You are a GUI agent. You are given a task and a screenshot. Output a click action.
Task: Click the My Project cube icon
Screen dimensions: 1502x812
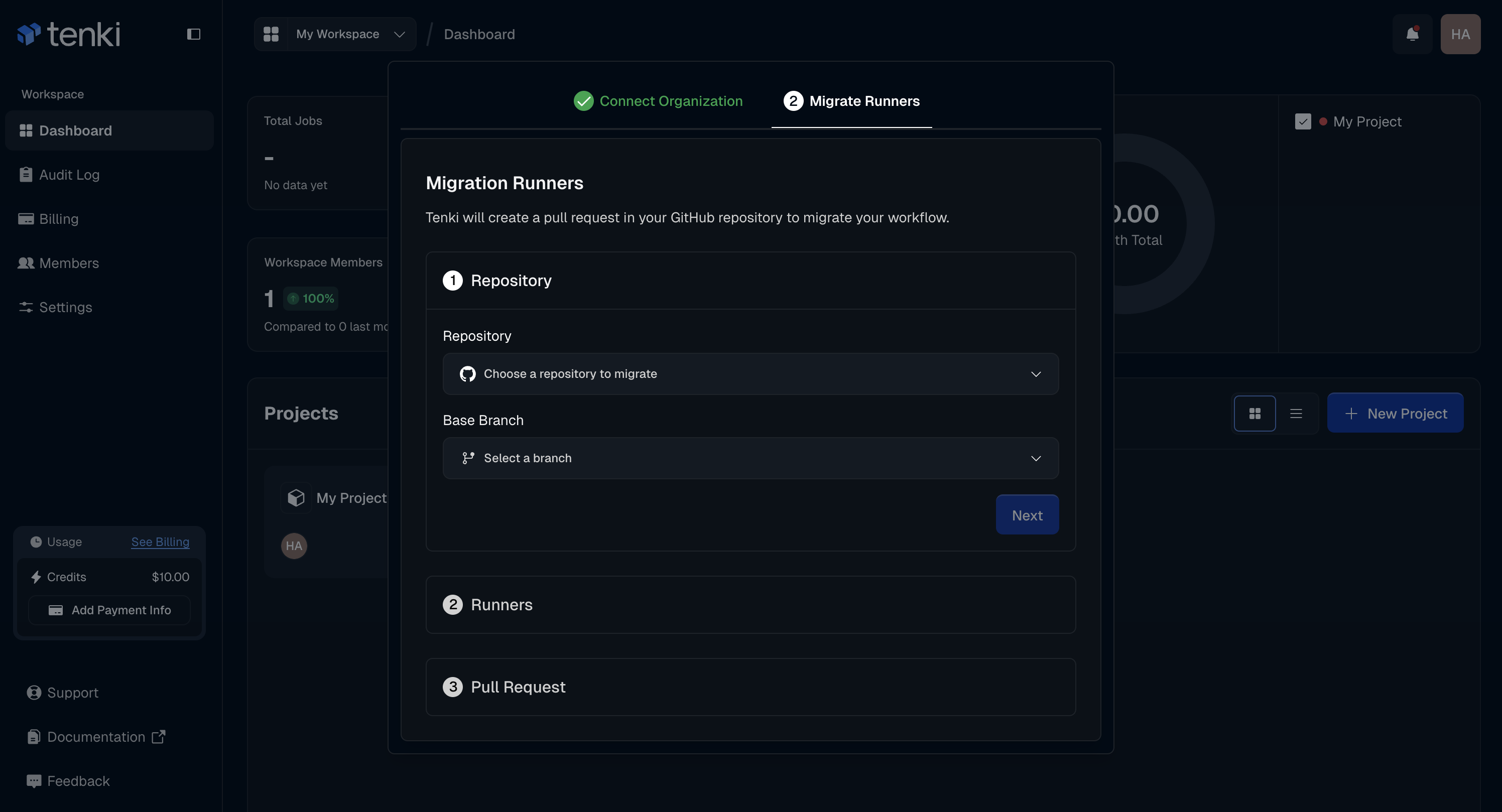pyautogui.click(x=296, y=497)
